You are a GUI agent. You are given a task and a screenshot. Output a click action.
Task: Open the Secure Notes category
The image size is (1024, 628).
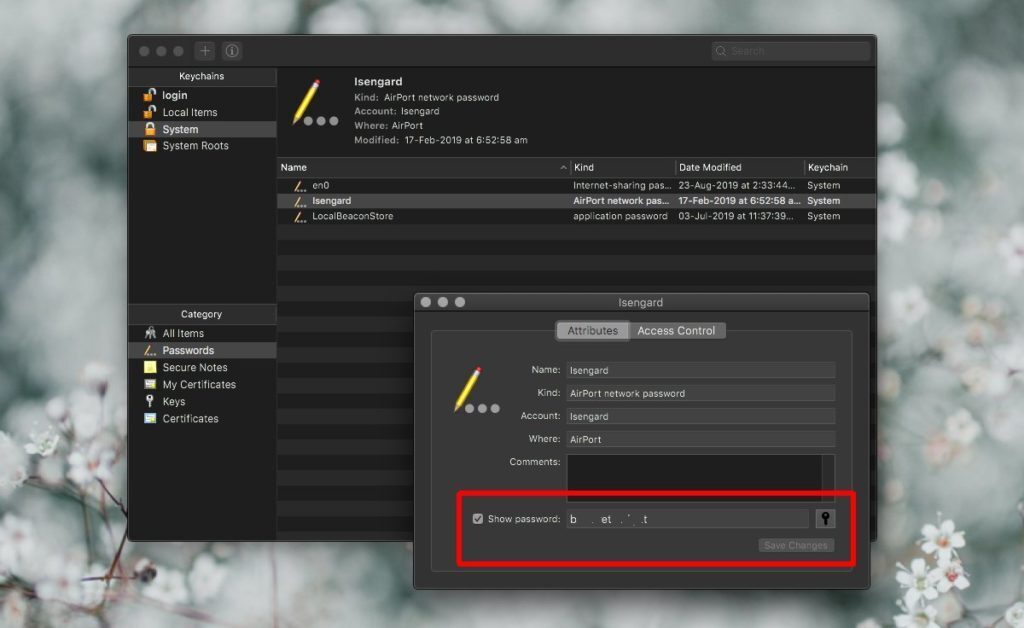coord(193,367)
